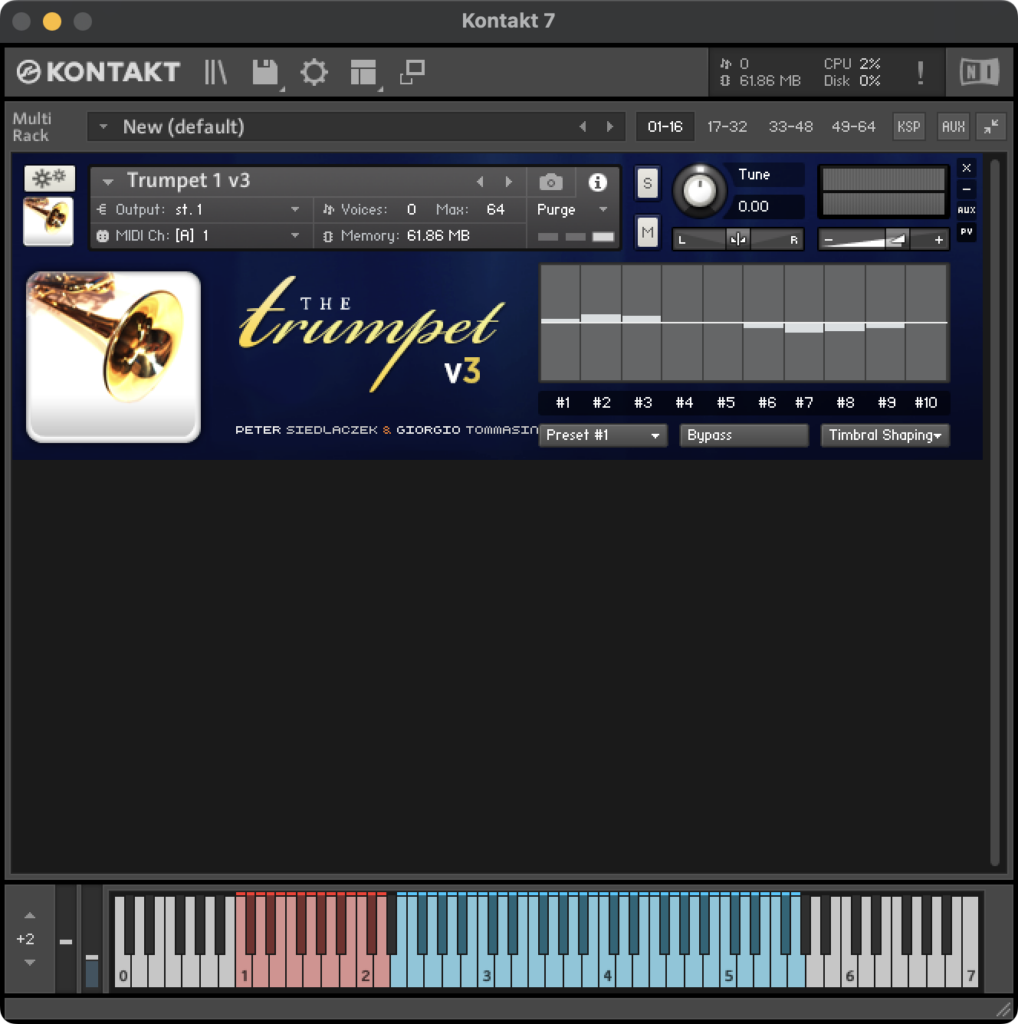This screenshot has height=1024, width=1018.
Task: Switch to the 33-48 rack page
Action: pos(790,127)
